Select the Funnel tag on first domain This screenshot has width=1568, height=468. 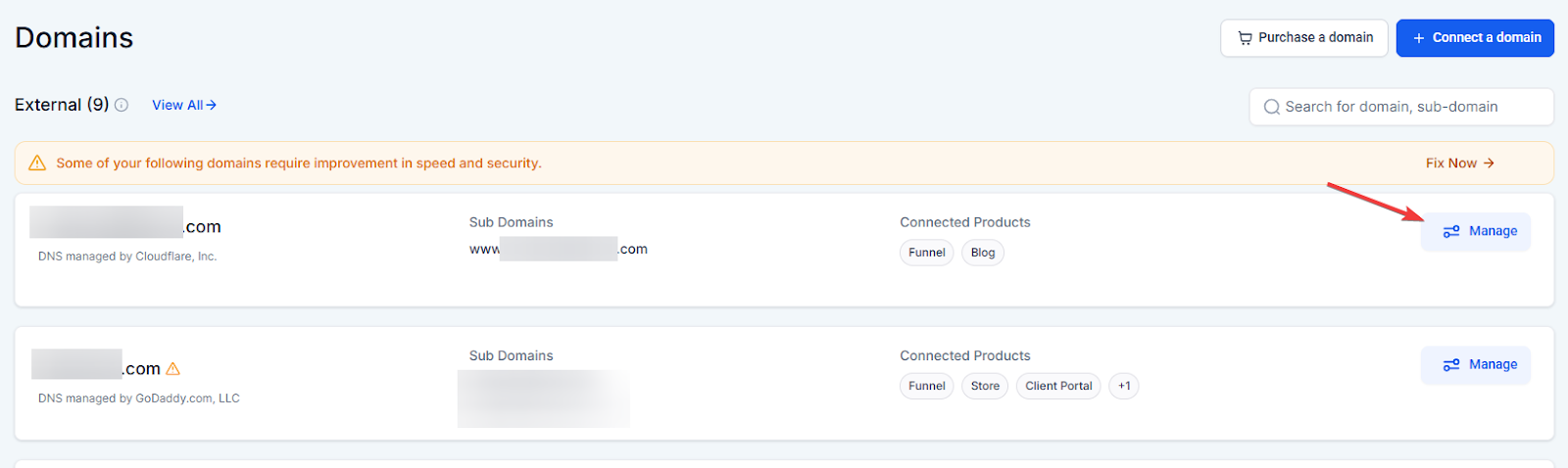coord(926,253)
